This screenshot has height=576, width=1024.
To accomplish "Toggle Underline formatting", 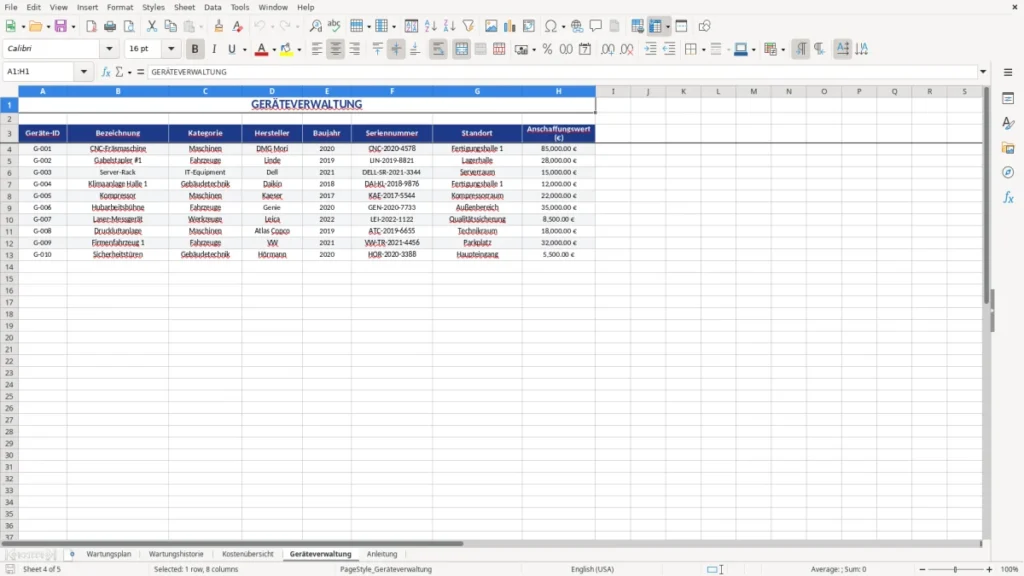I will tap(232, 49).
